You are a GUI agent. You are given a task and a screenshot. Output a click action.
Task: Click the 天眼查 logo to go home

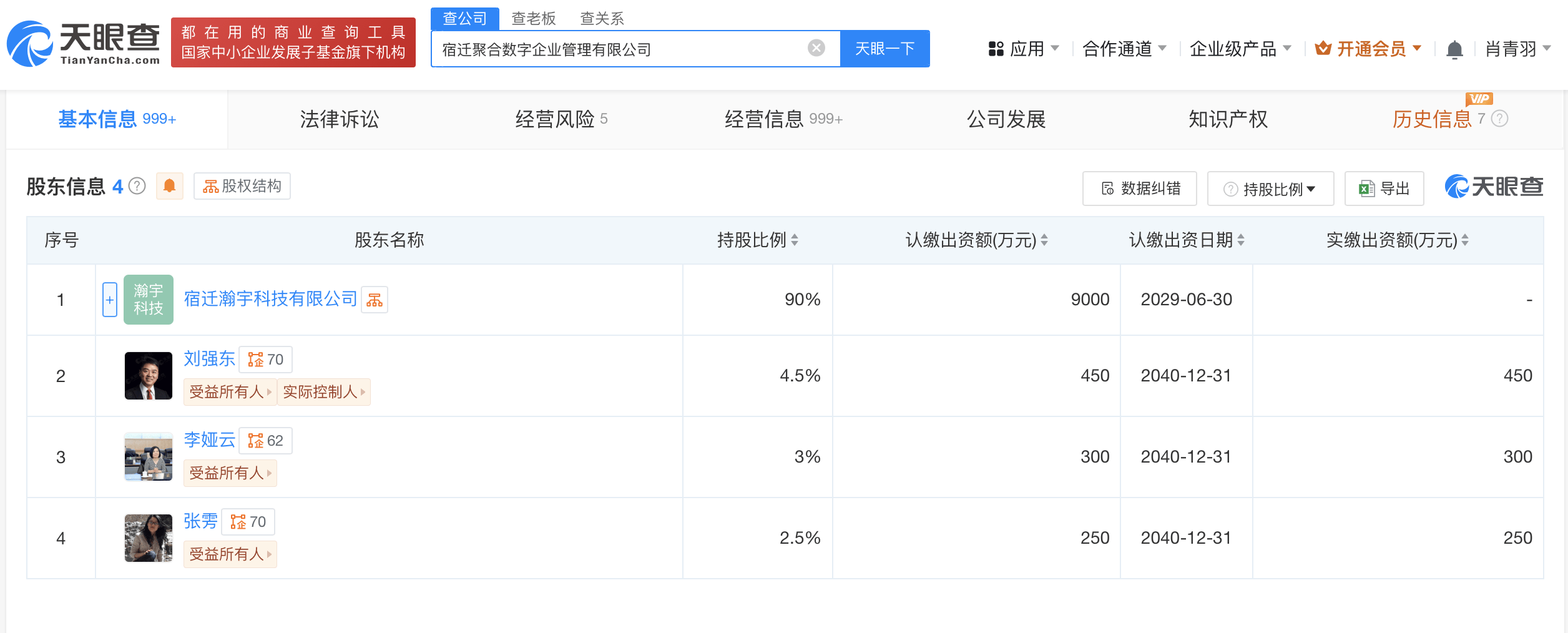pos(84,43)
